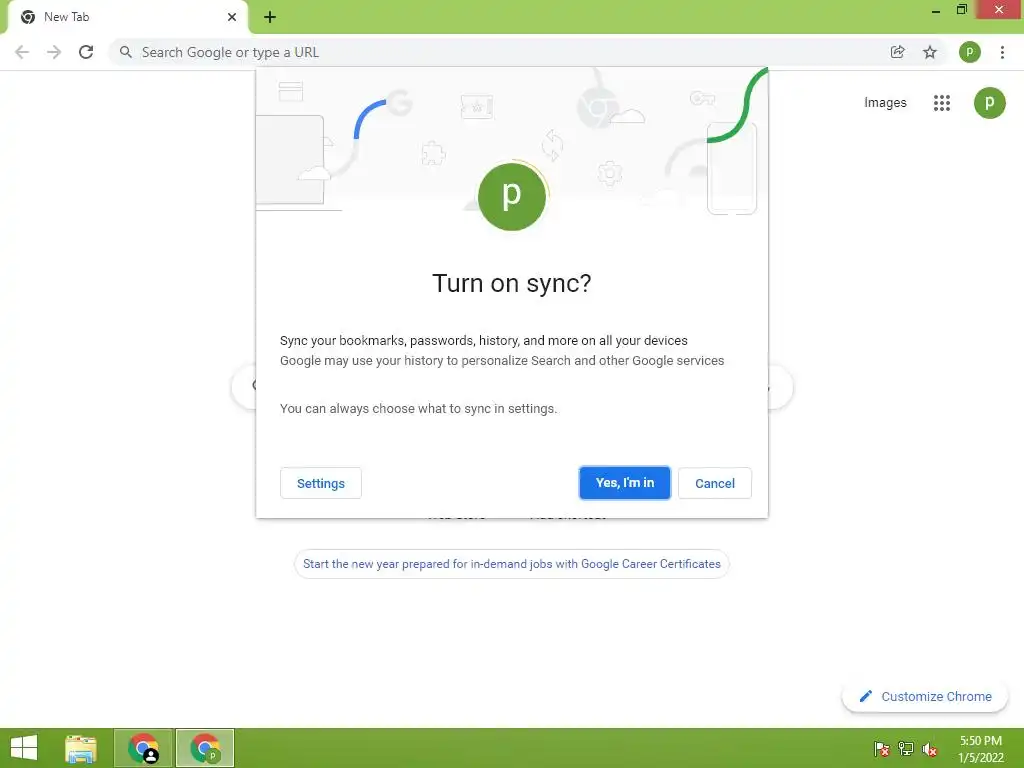Click the Google account avatar on the page
1024x768 pixels.
point(989,103)
